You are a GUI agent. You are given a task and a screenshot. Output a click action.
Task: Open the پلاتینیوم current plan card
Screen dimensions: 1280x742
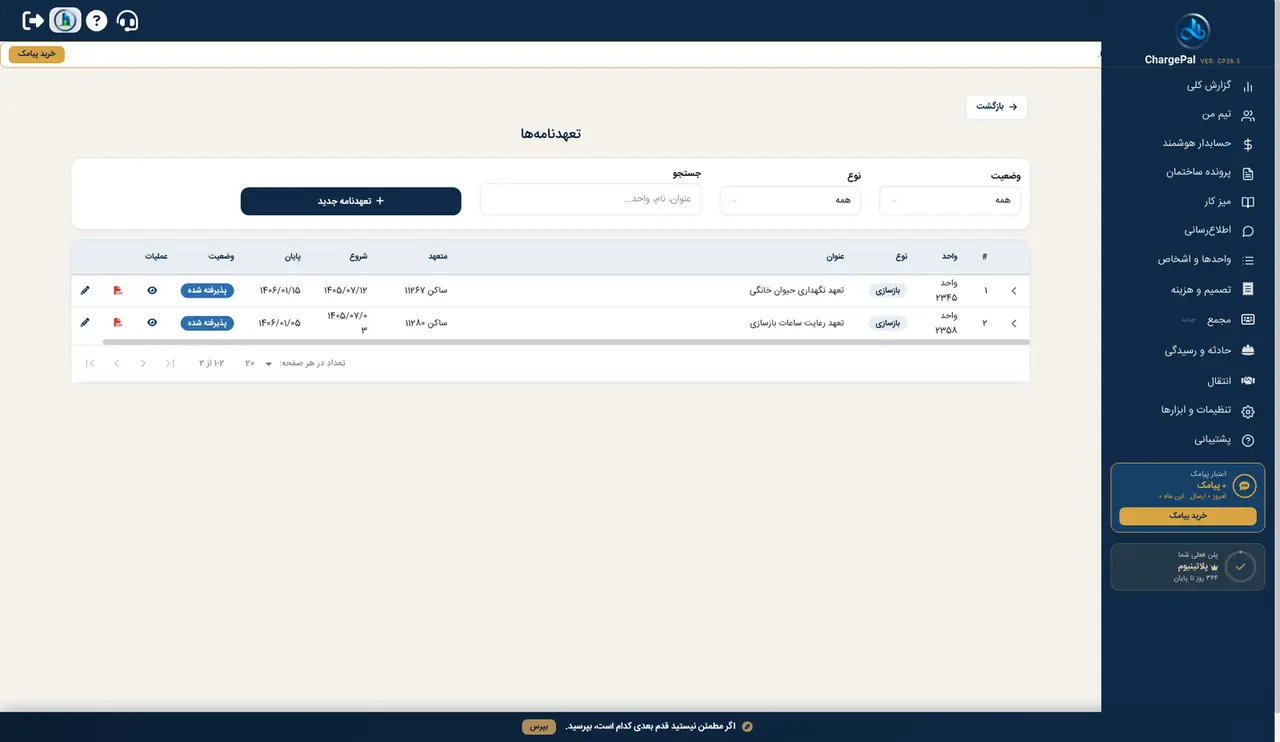tap(1188, 567)
